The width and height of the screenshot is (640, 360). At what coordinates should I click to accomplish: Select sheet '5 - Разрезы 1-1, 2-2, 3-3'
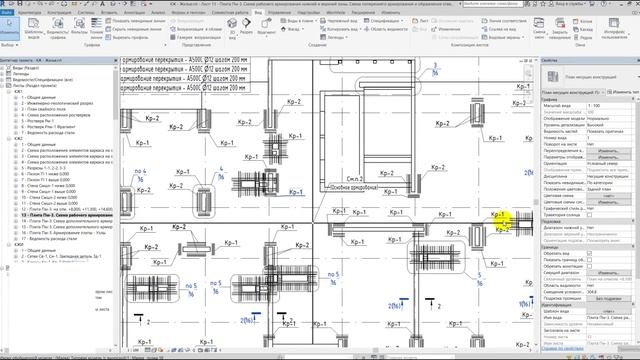pyautogui.click(x=43, y=168)
